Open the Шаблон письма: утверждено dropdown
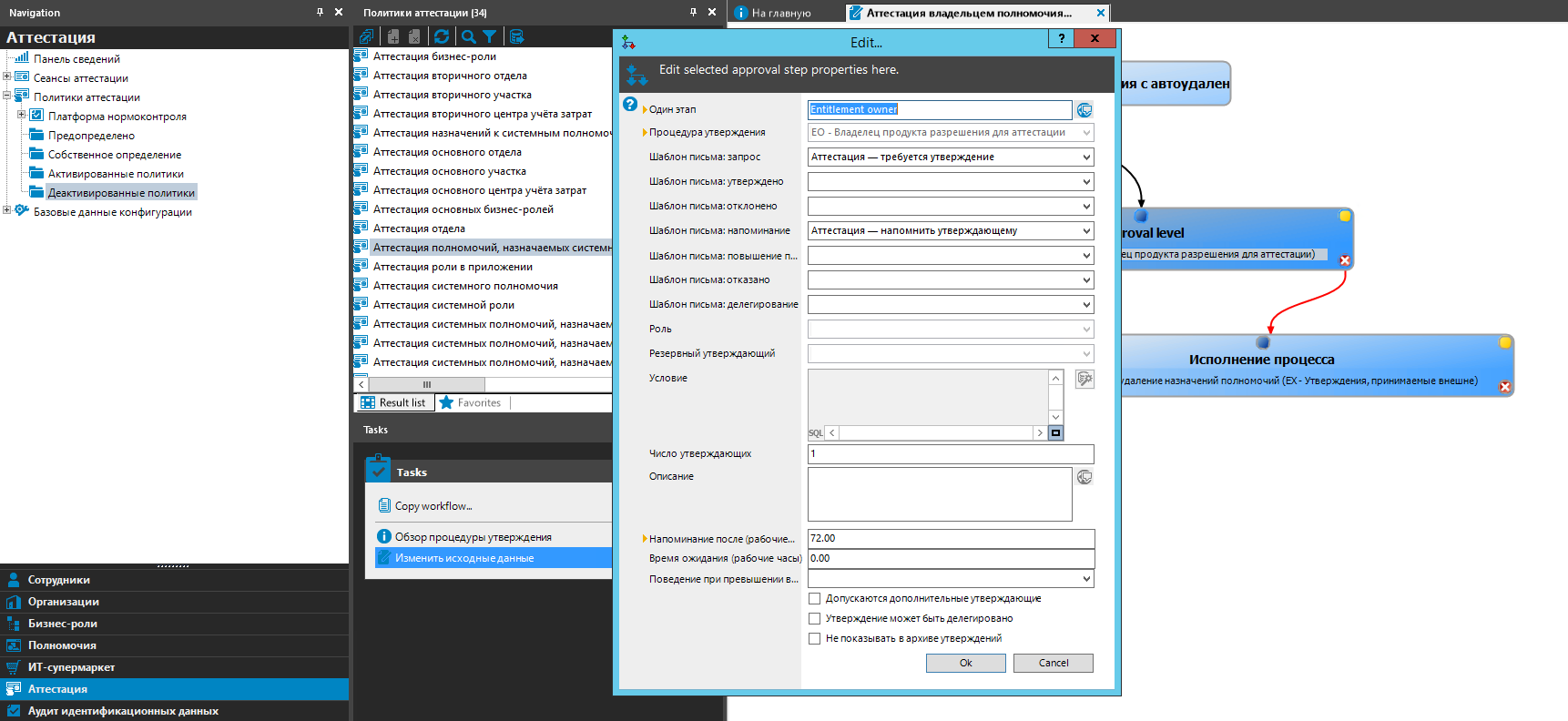Screen dimensions: 1568x721 click(1086, 182)
